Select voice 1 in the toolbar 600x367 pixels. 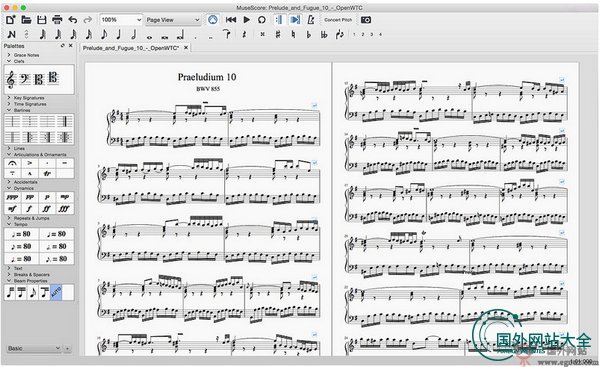click(354, 34)
